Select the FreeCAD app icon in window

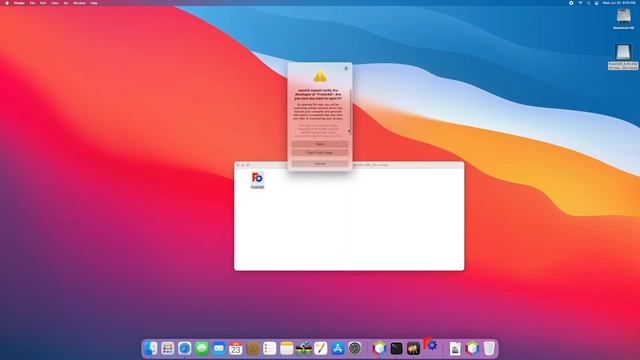(x=258, y=178)
